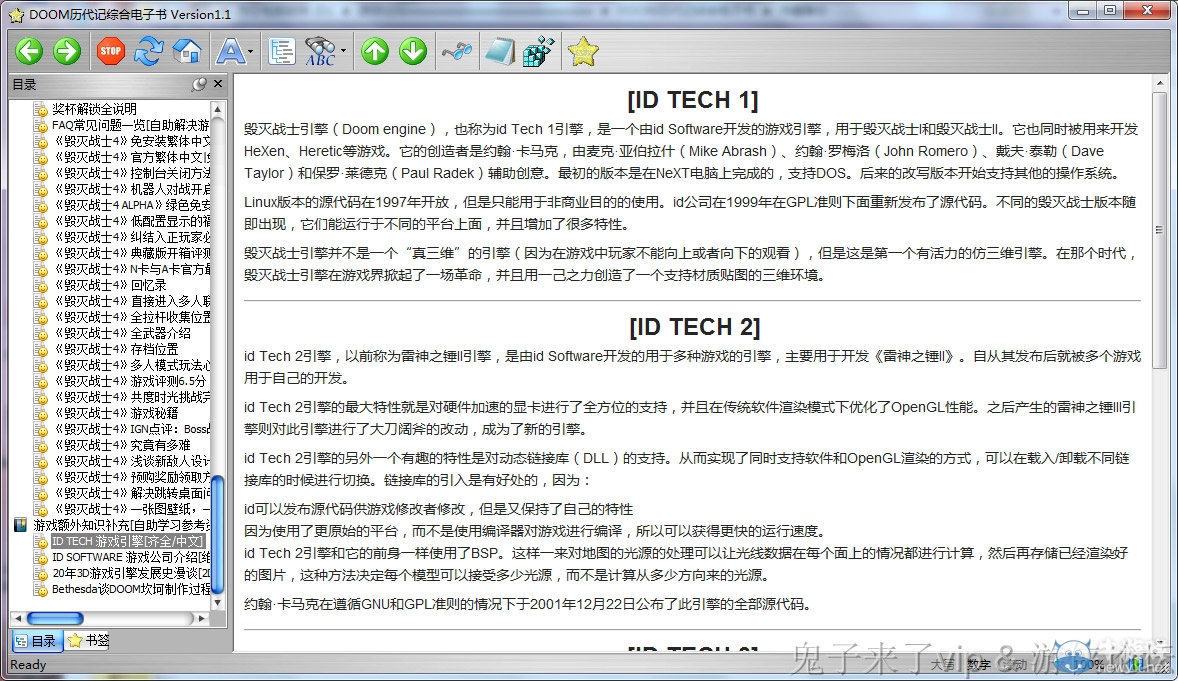This screenshot has height=681, width=1178.
Task: Select 《毁灭战士4》多人模式玩法 entry
Action: tap(131, 365)
